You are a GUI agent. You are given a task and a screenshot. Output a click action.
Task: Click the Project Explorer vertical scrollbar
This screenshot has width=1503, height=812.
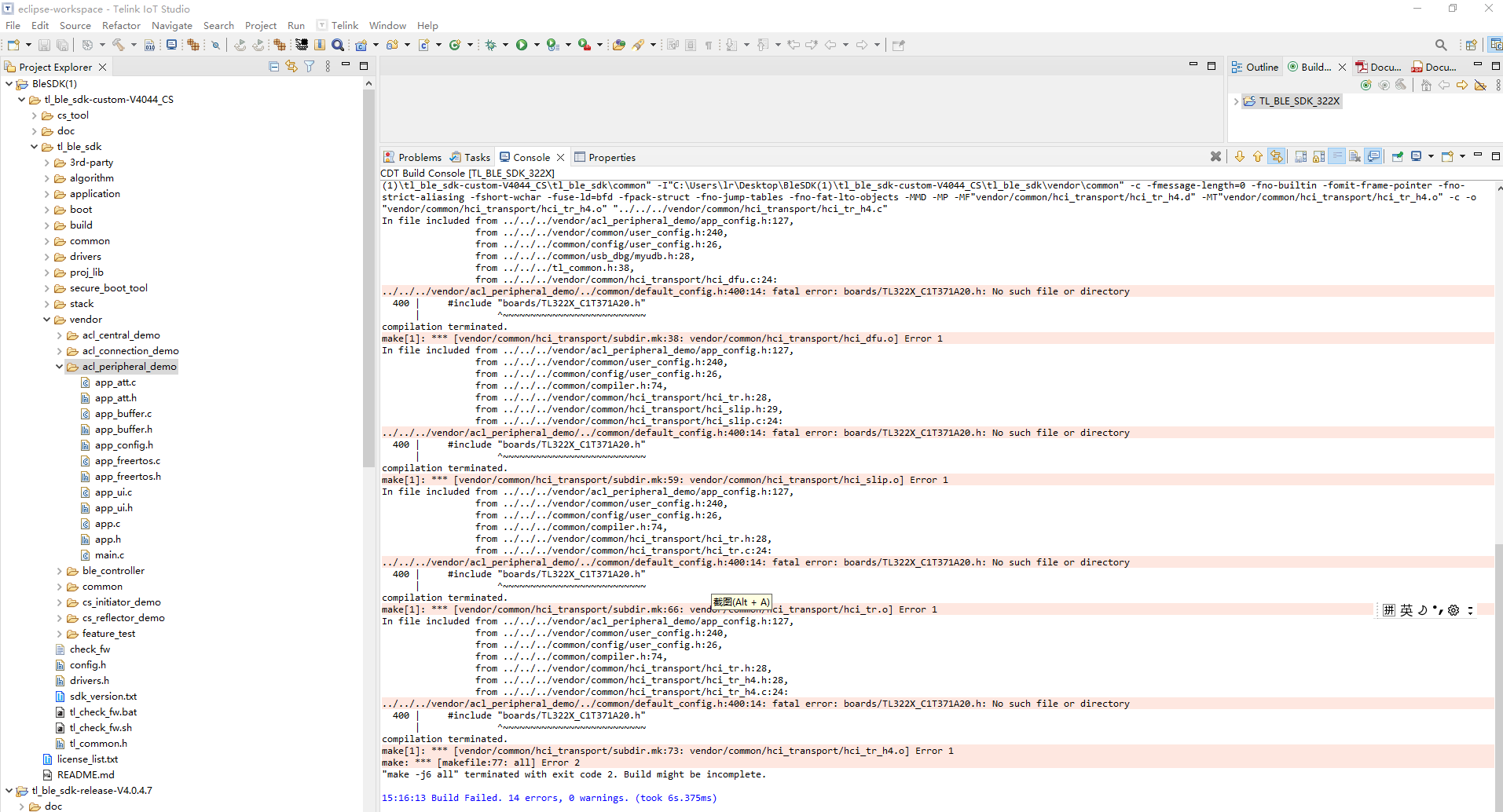tap(368, 279)
